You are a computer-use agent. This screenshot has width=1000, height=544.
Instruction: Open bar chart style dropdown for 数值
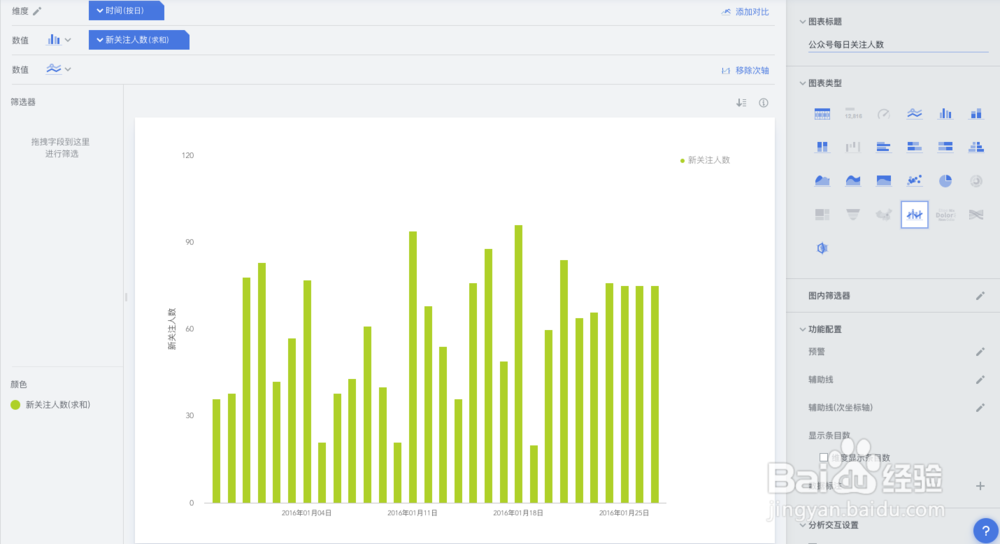coord(59,40)
